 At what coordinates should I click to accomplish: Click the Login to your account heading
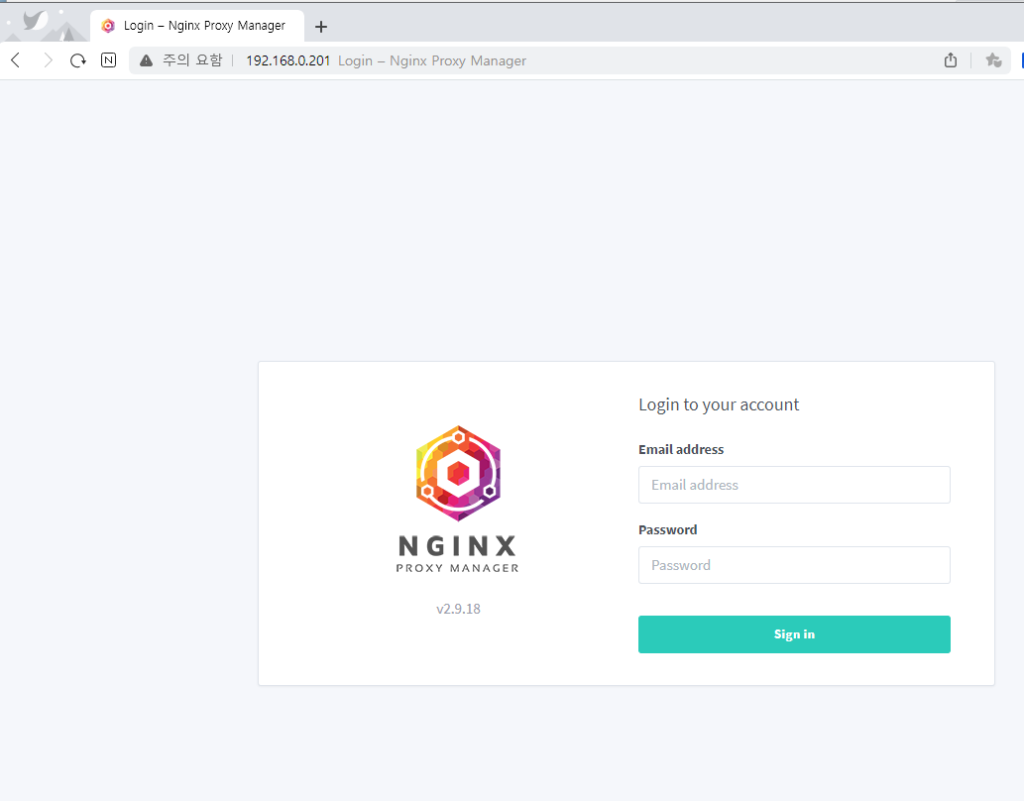coord(718,405)
